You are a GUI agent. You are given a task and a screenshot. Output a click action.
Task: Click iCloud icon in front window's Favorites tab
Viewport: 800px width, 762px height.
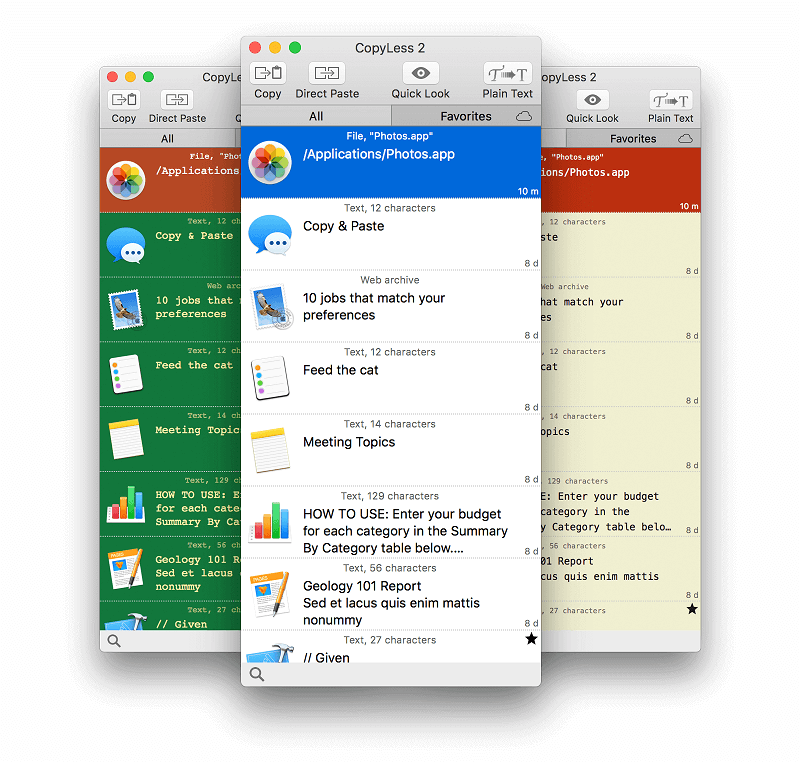523,116
